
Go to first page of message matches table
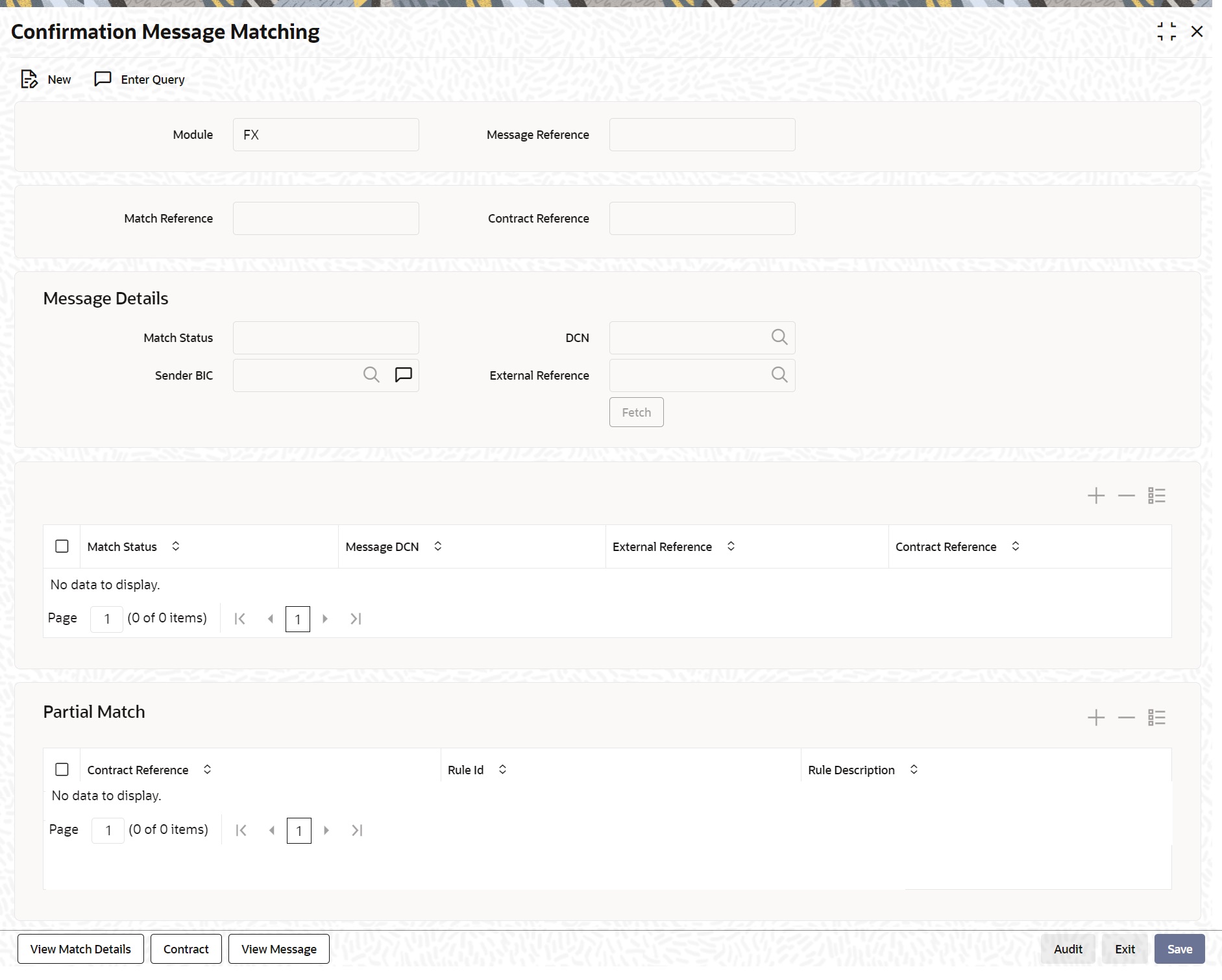(x=239, y=619)
